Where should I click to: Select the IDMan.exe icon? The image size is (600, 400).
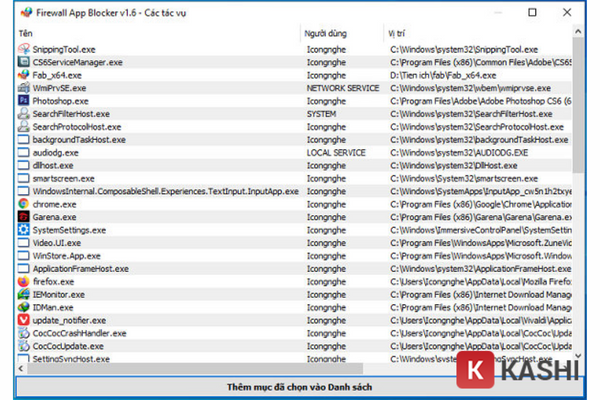tap(24, 307)
